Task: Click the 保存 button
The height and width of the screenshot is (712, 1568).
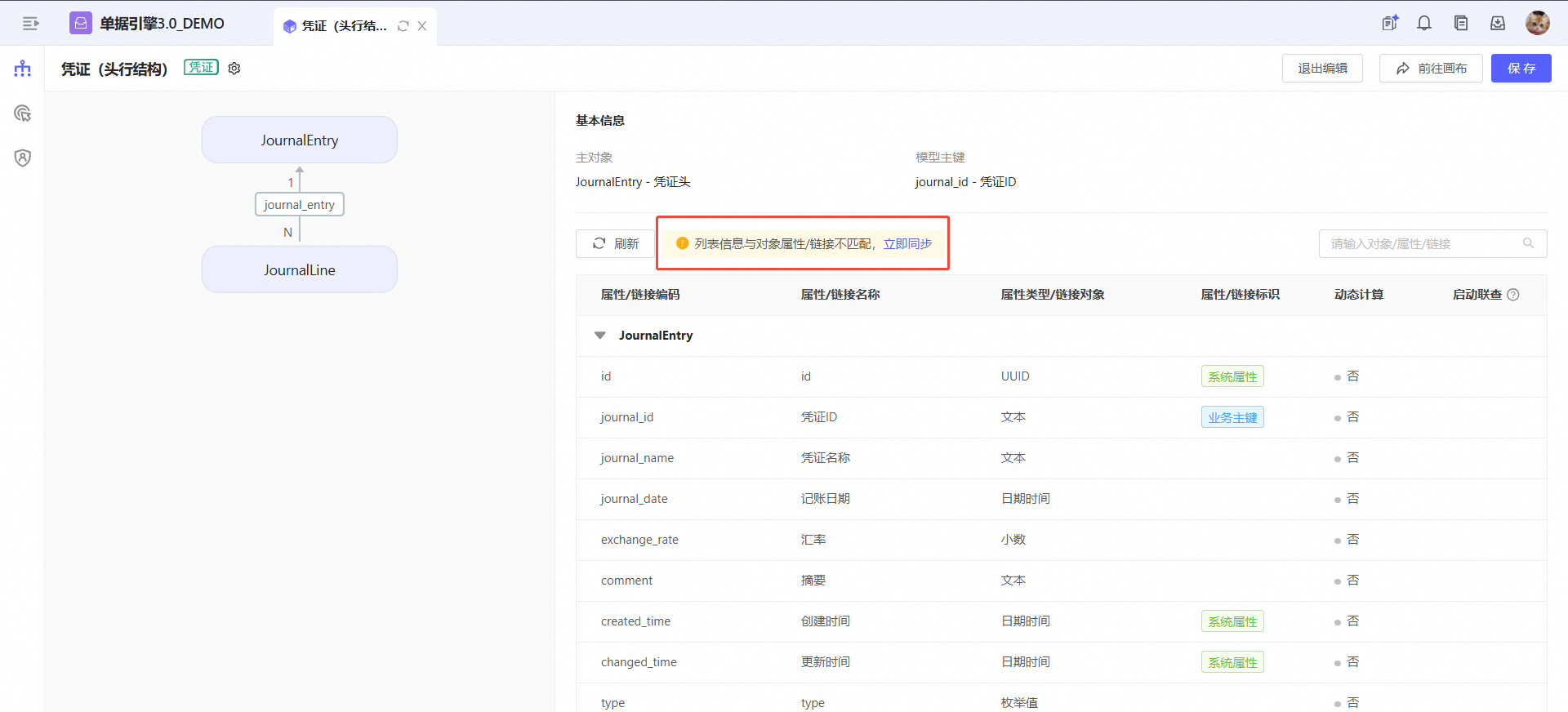Action: tap(1521, 69)
